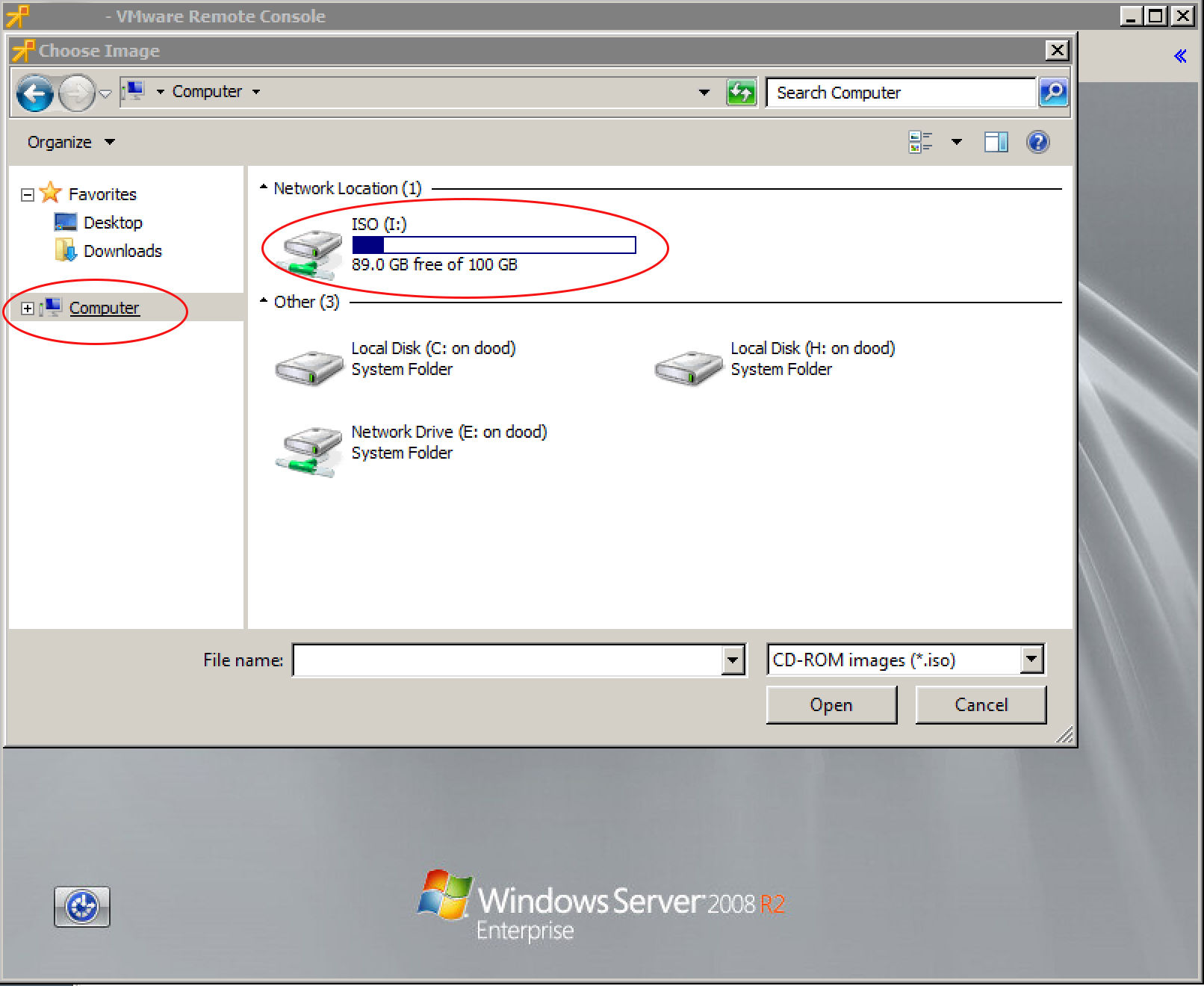Image resolution: width=1204 pixels, height=986 pixels.
Task: Click Ease of Access button on login screen
Action: (82, 907)
